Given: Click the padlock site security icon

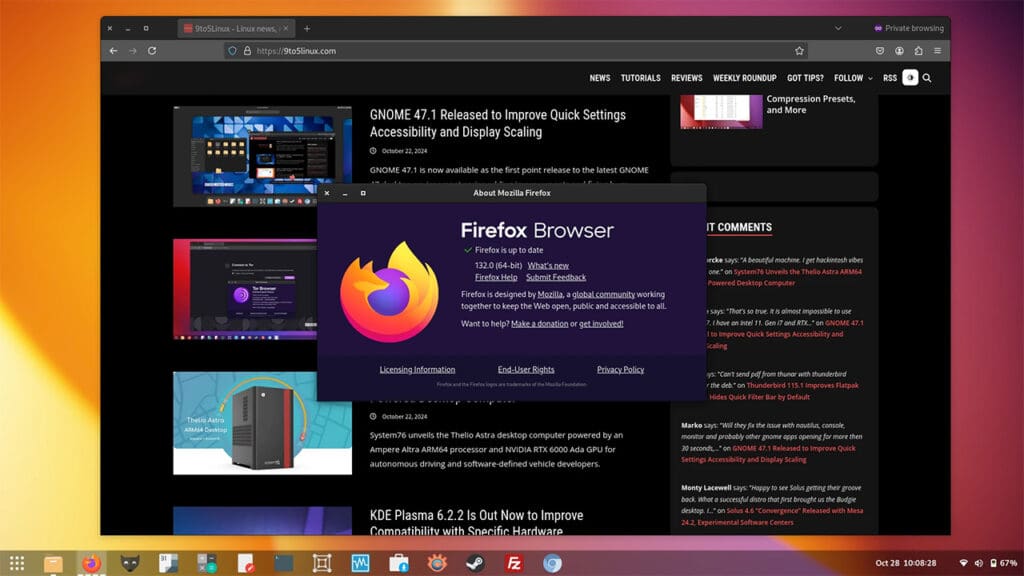Looking at the screenshot, I should pos(248,50).
